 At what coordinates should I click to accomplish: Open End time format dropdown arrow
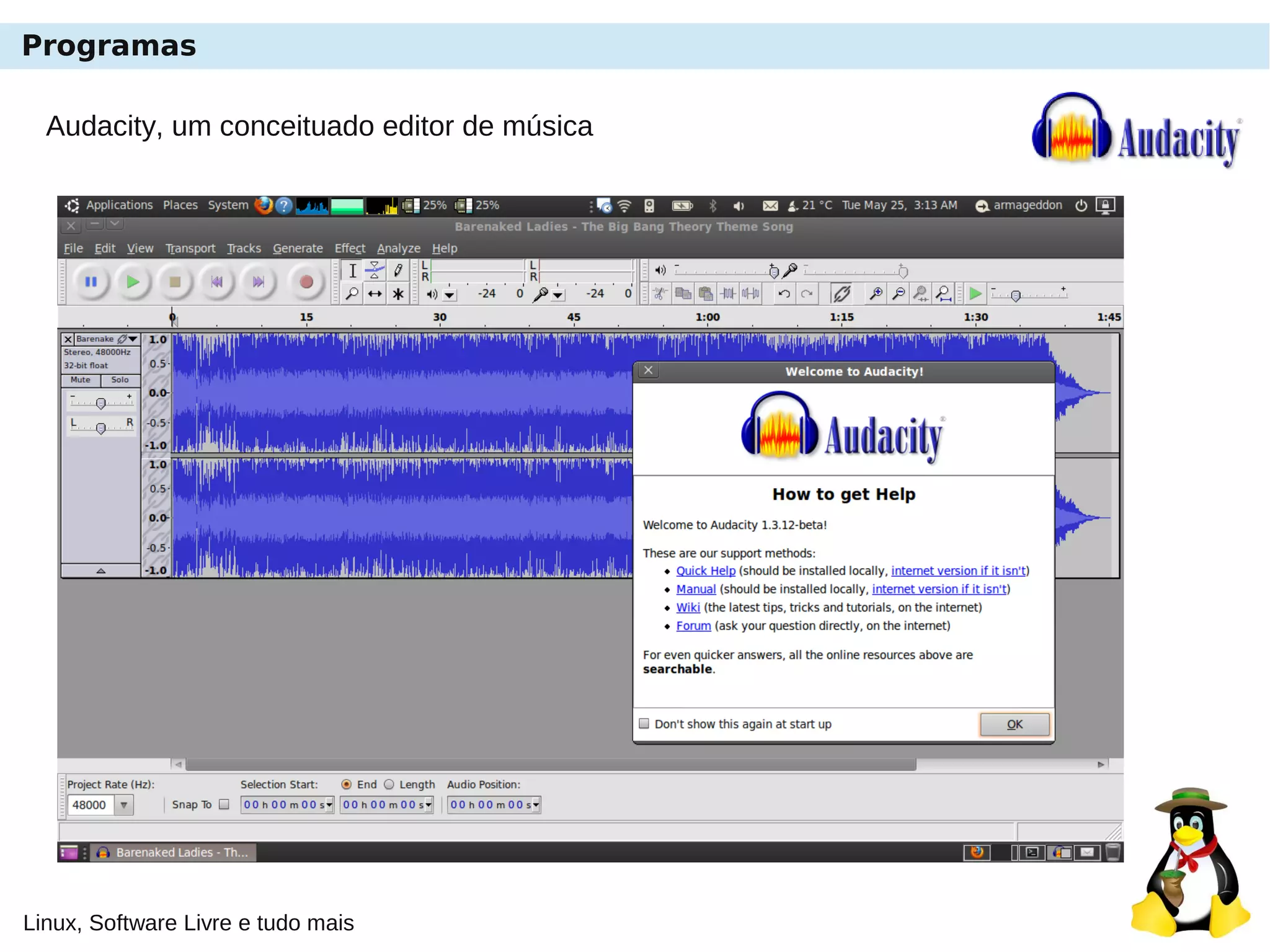pos(429,805)
